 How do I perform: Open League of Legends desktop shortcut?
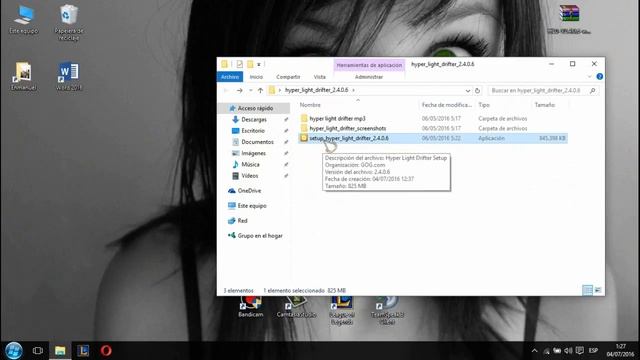342,311
